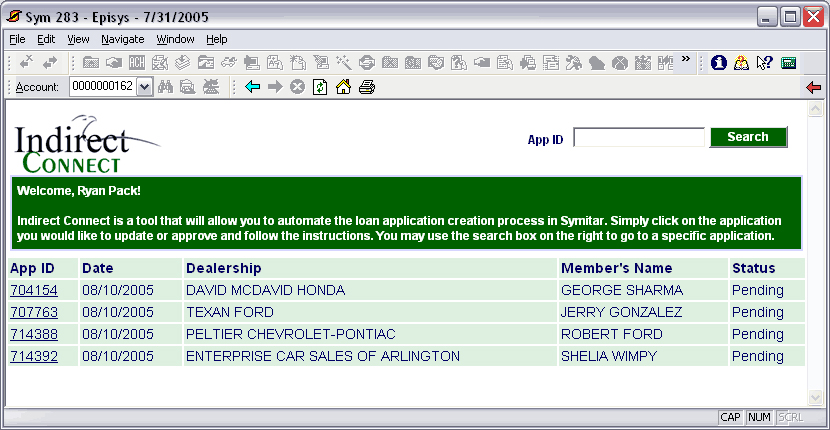Click the gray stop X circle icon
The image size is (830, 430).
[x=297, y=87]
